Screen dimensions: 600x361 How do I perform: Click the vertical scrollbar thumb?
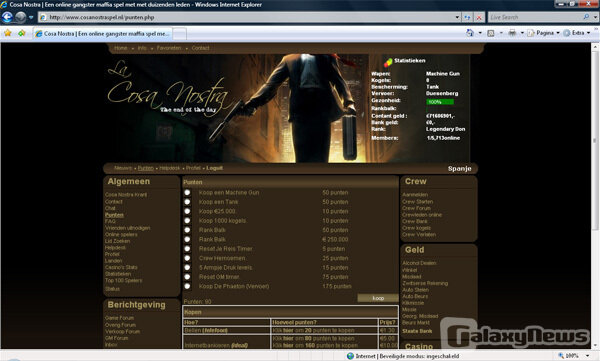pyautogui.click(x=595, y=141)
